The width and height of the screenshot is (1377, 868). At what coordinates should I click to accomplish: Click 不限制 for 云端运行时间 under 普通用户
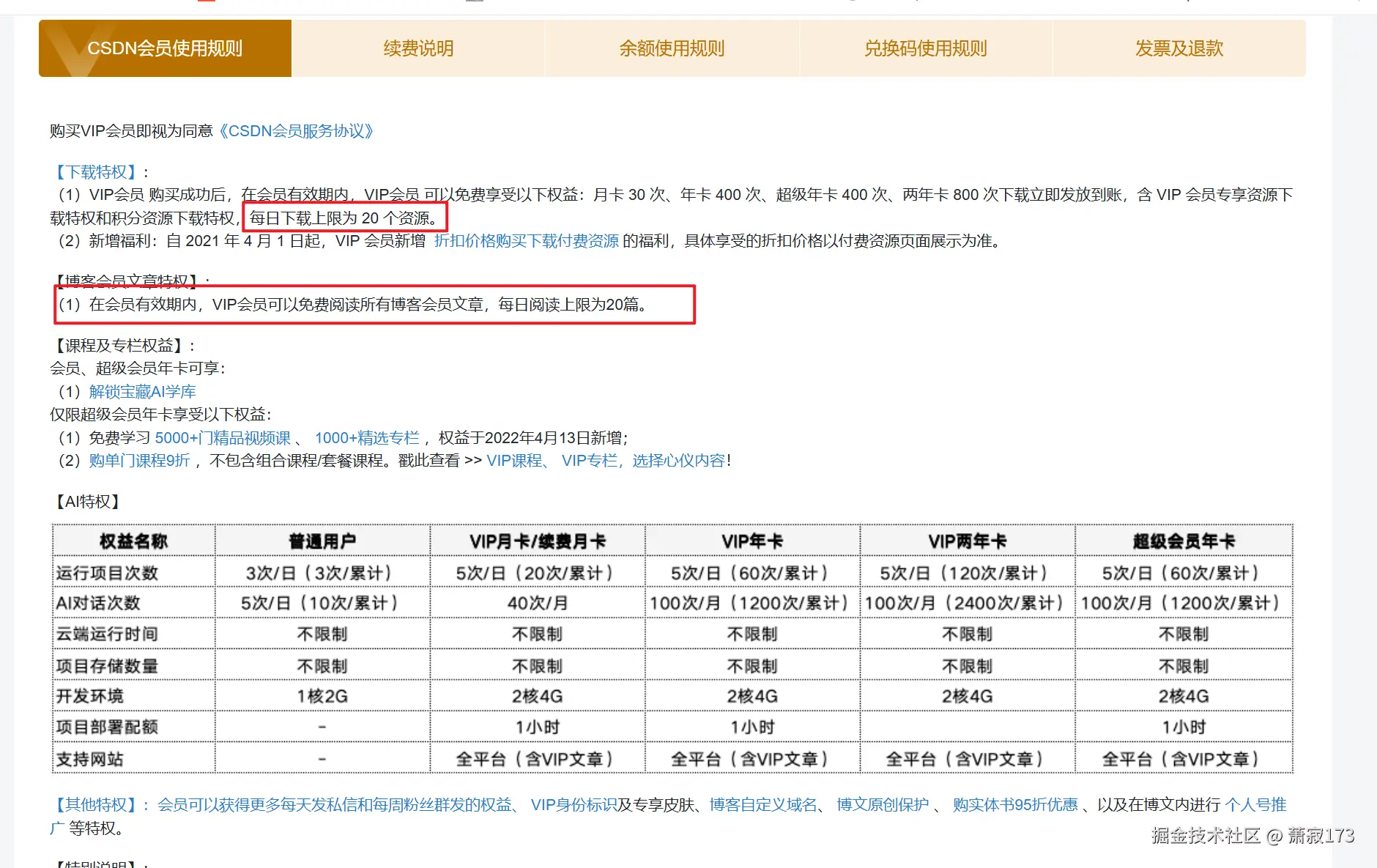click(322, 634)
